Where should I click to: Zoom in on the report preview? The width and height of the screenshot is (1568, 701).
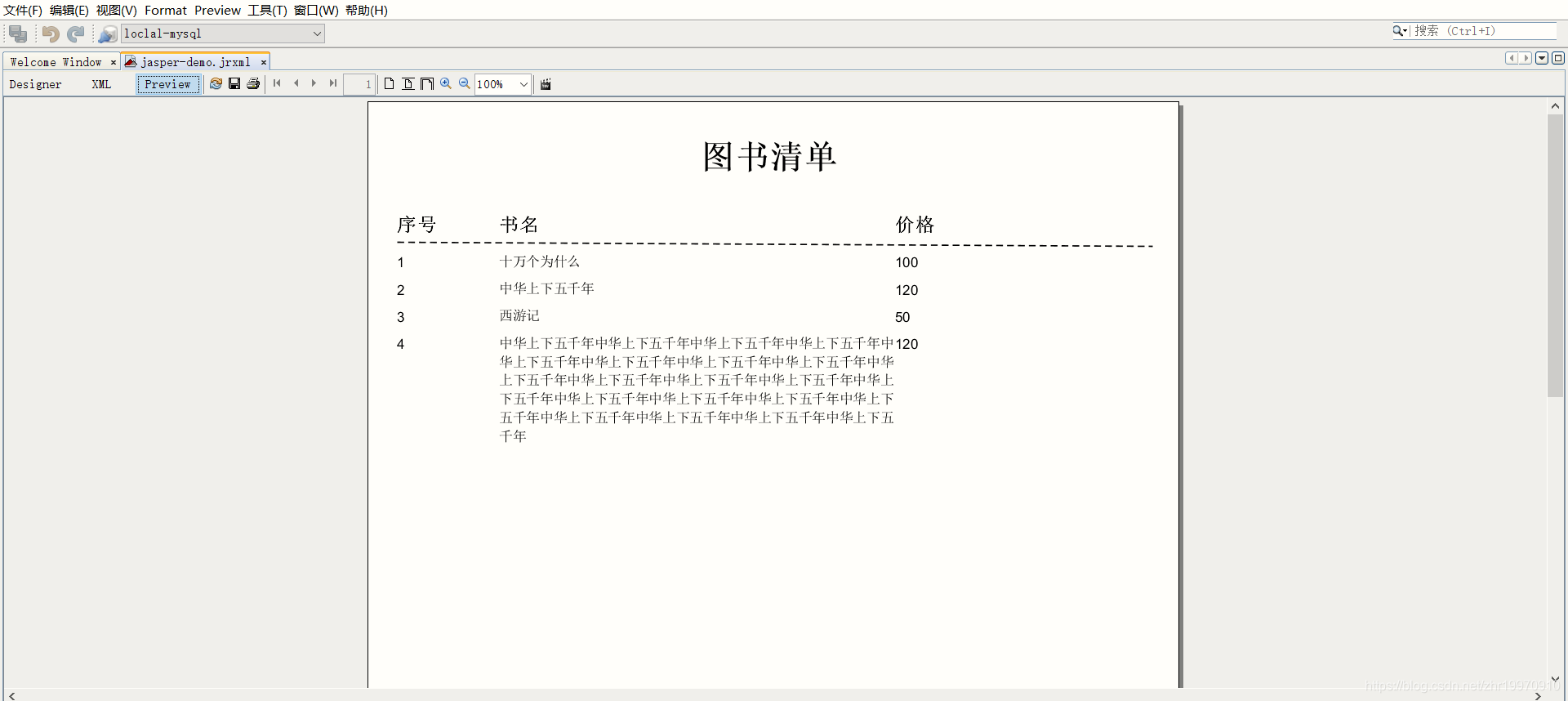click(446, 83)
